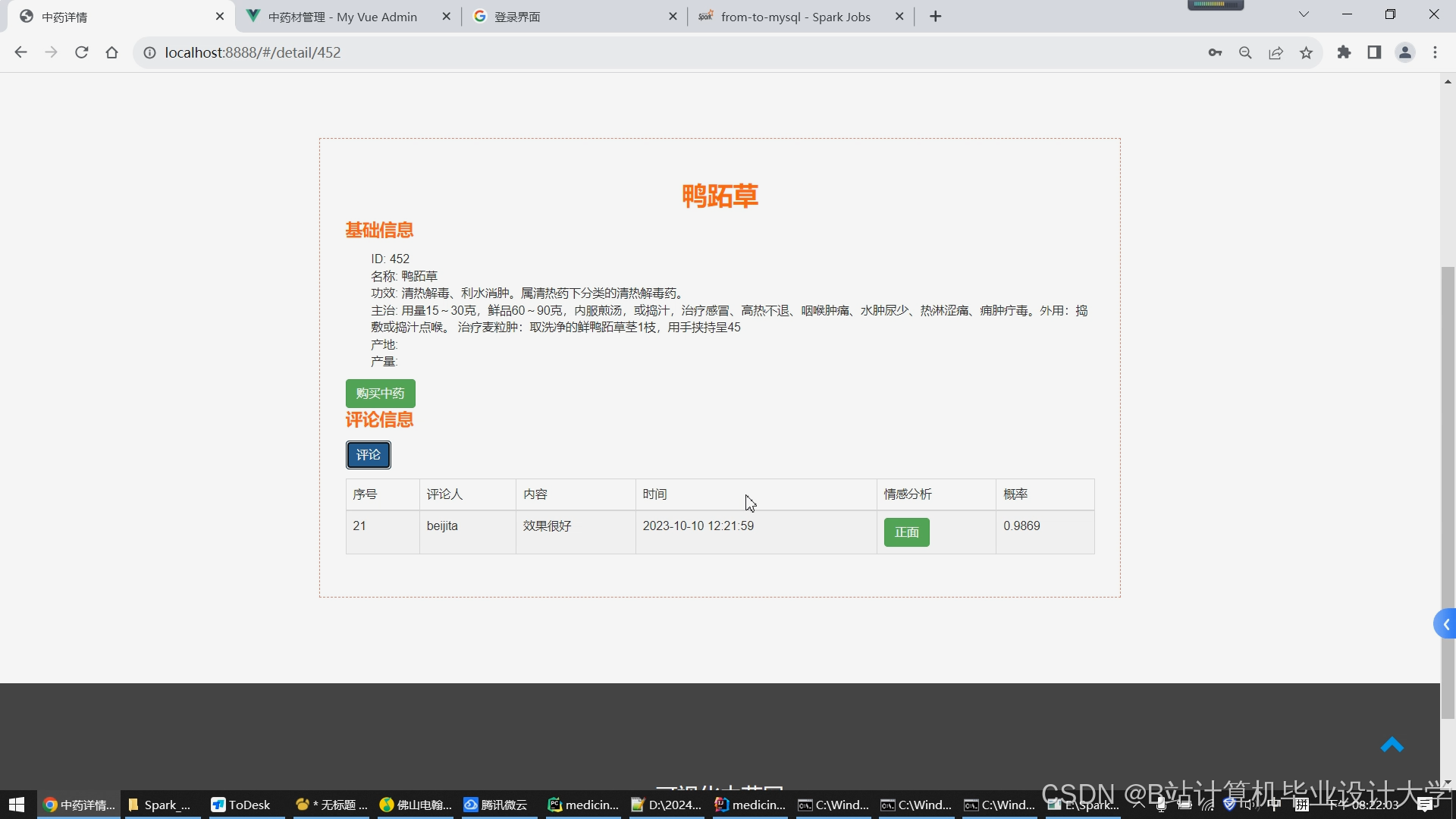Click the green 正面 sentiment tag
The image size is (1456, 819).
(x=906, y=532)
